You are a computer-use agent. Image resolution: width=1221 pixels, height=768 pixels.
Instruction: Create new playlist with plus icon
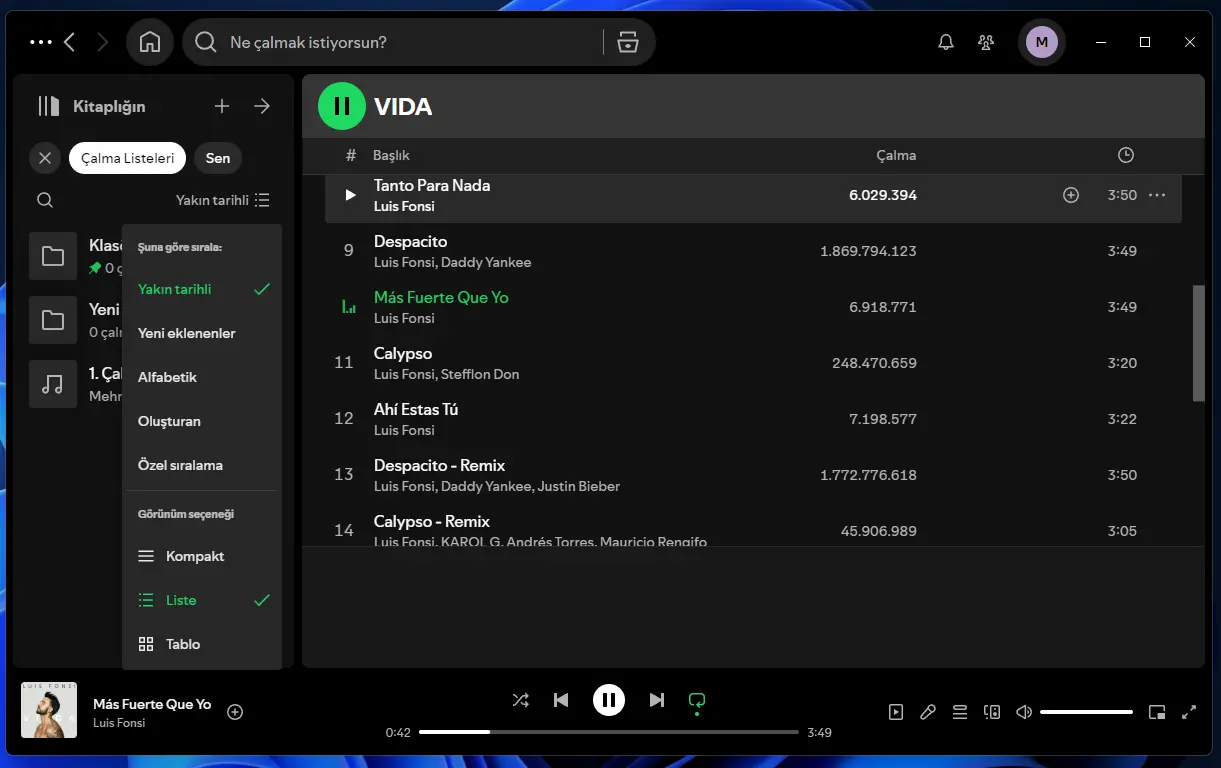pyautogui.click(x=222, y=106)
